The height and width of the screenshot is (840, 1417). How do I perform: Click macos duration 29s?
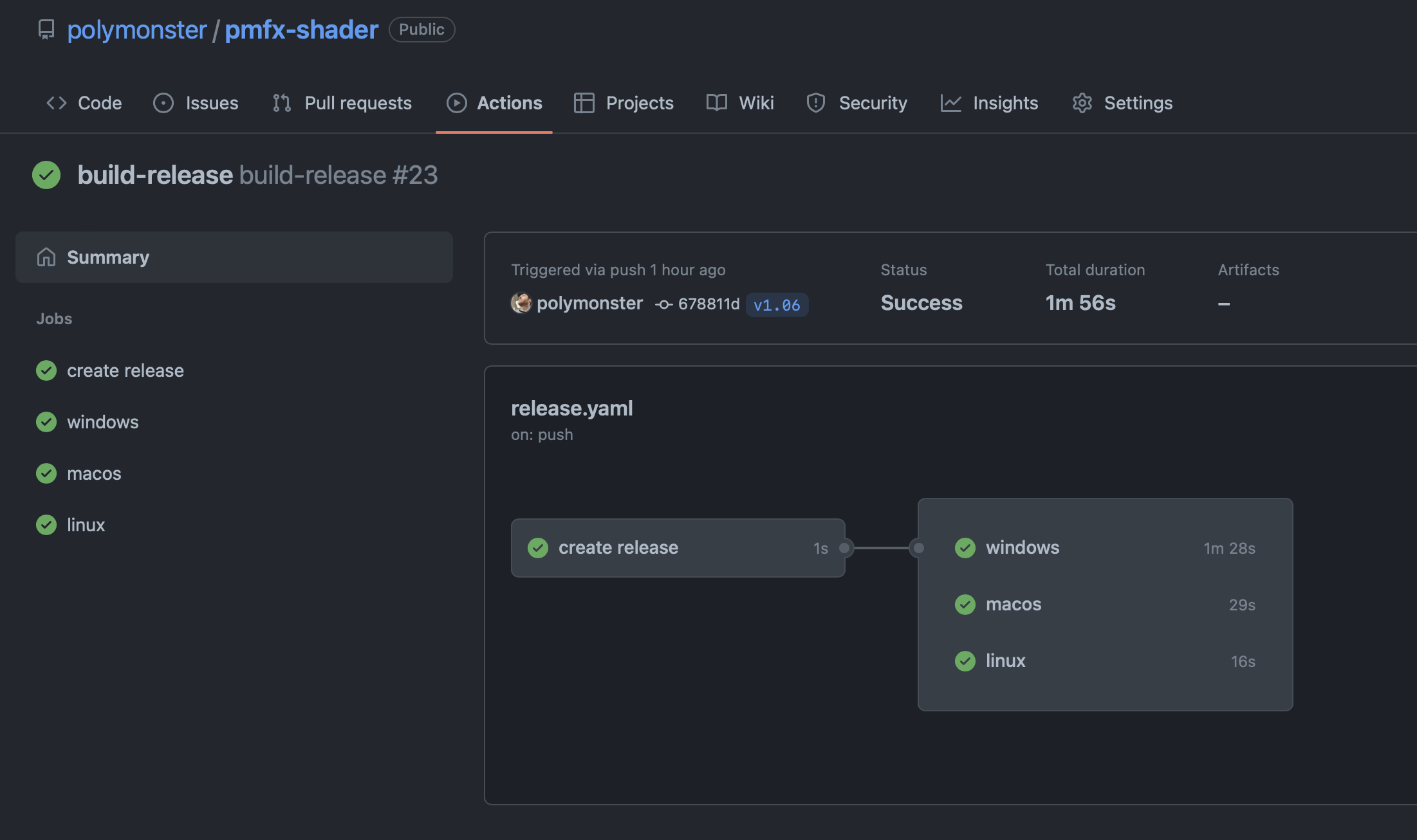pyautogui.click(x=1242, y=605)
